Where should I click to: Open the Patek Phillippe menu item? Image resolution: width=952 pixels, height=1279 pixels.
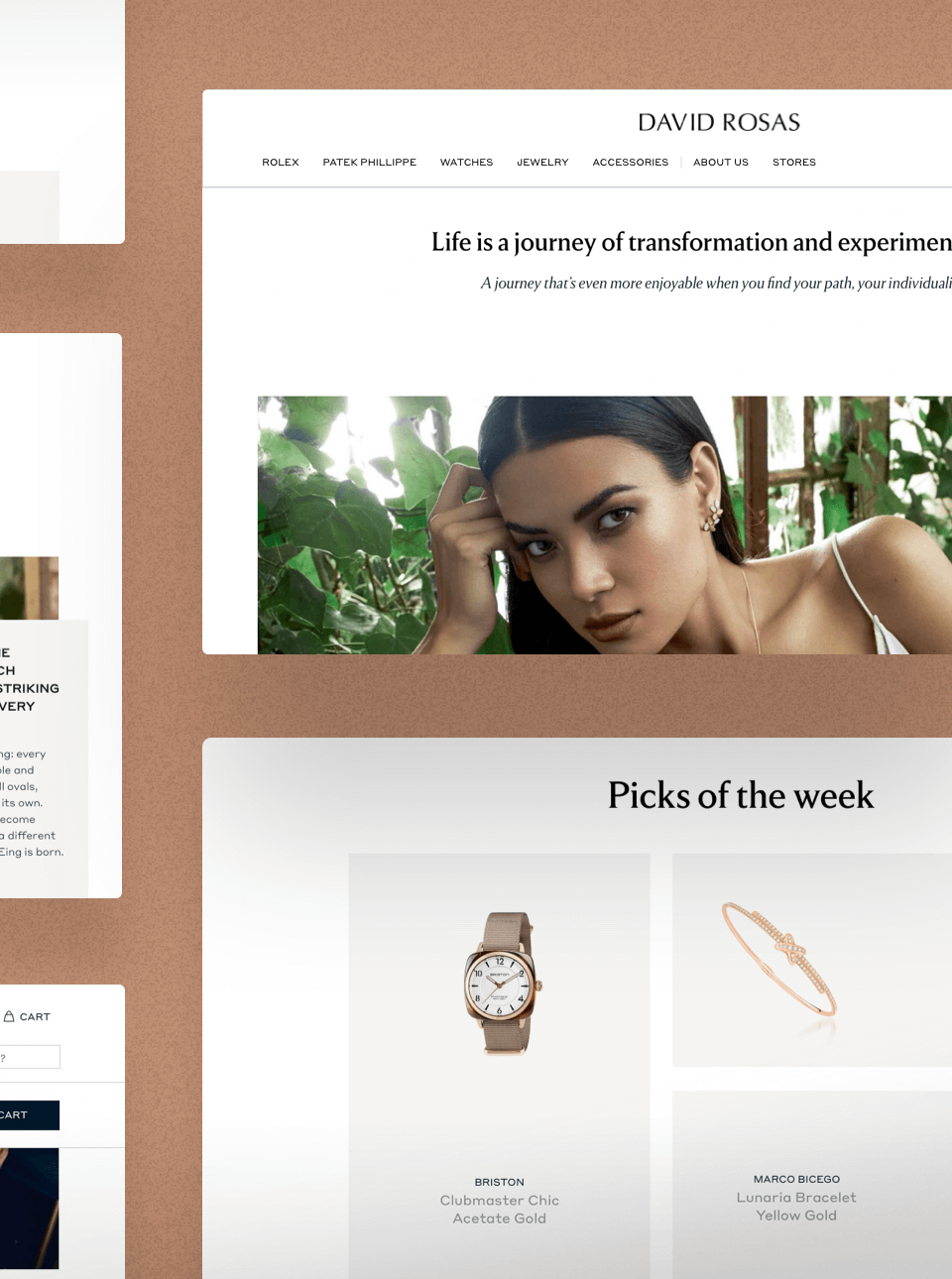(370, 162)
